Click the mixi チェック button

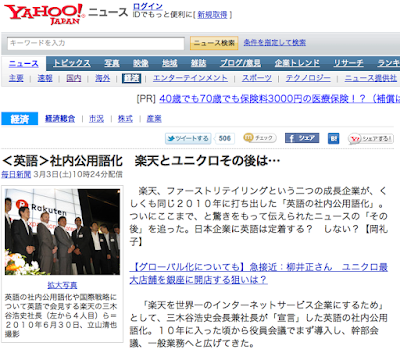[x=260, y=138]
